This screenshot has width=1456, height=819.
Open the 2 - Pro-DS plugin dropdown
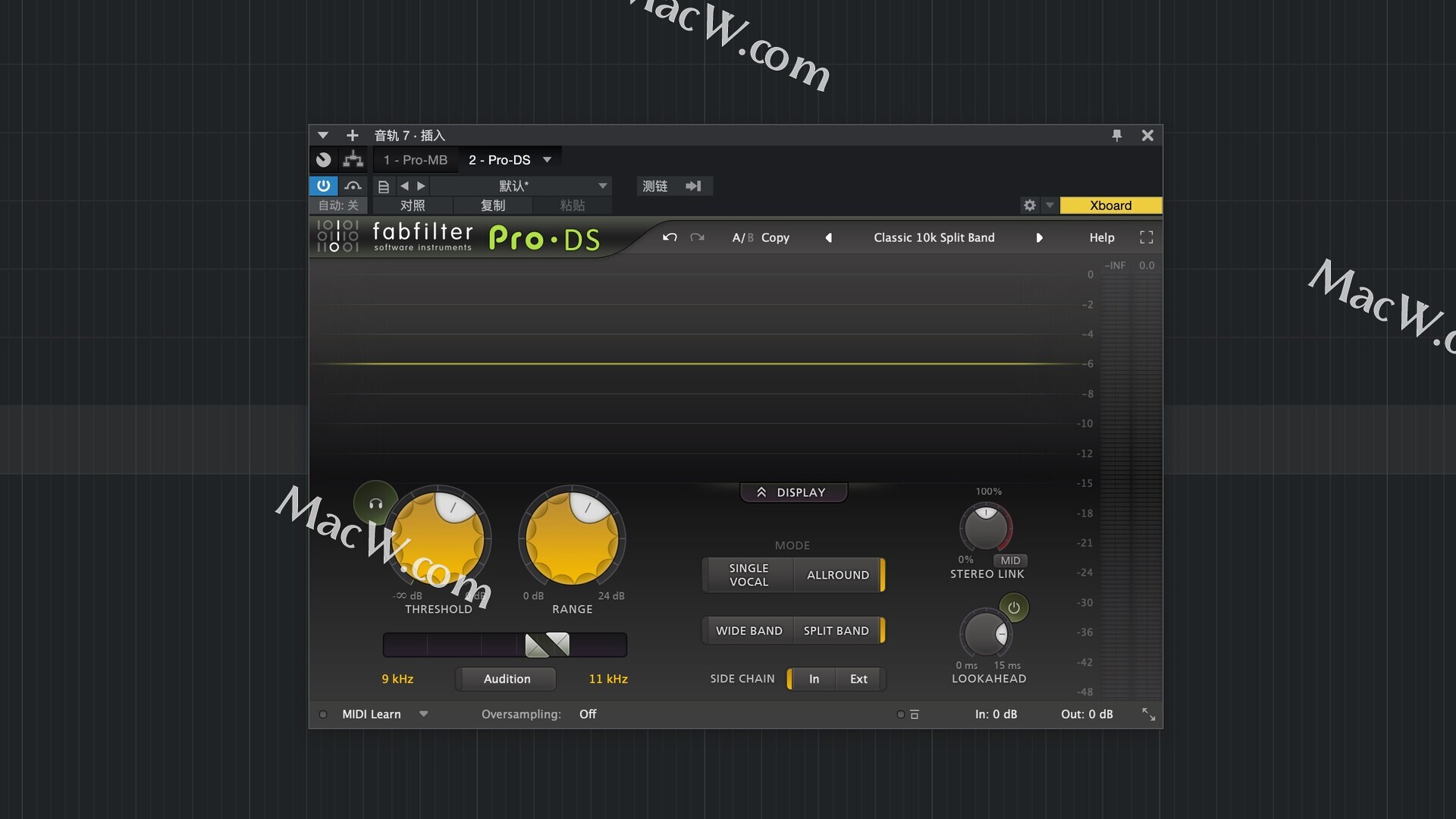(x=547, y=160)
